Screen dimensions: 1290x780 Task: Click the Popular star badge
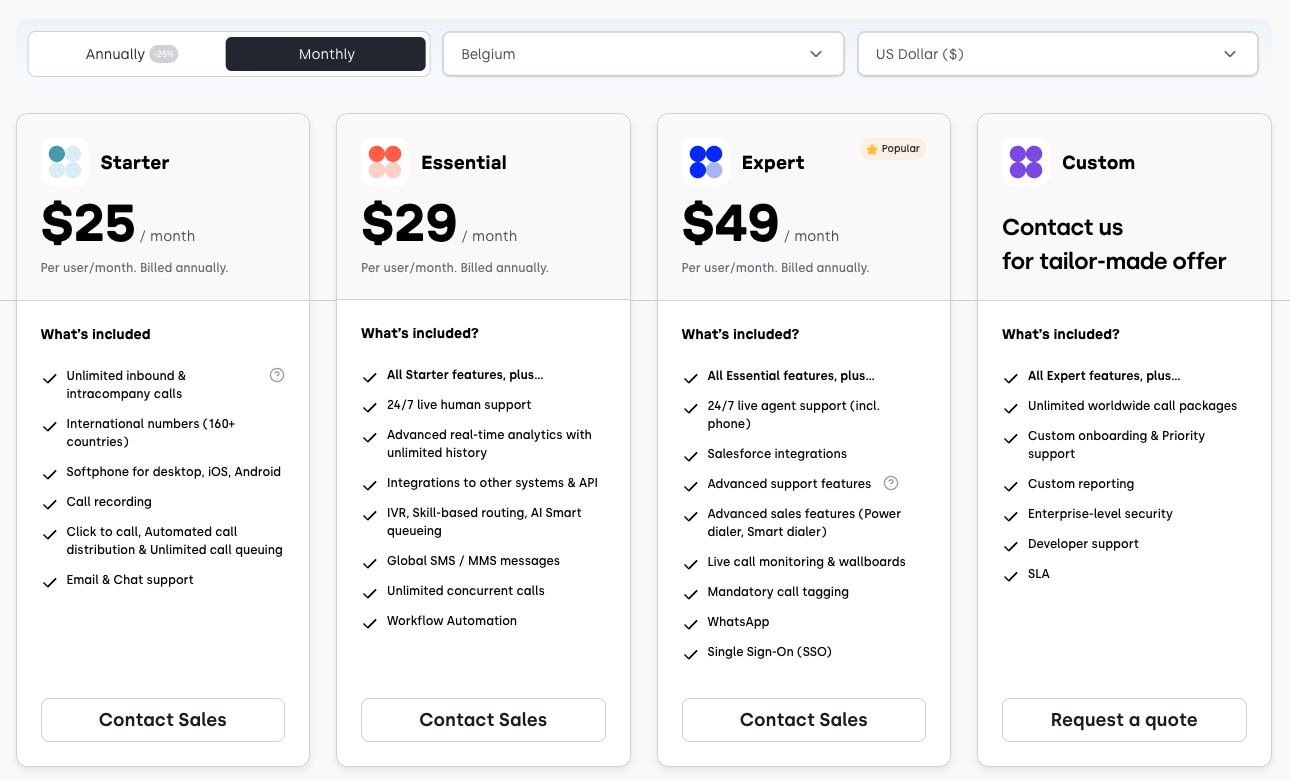pyautogui.click(x=893, y=149)
